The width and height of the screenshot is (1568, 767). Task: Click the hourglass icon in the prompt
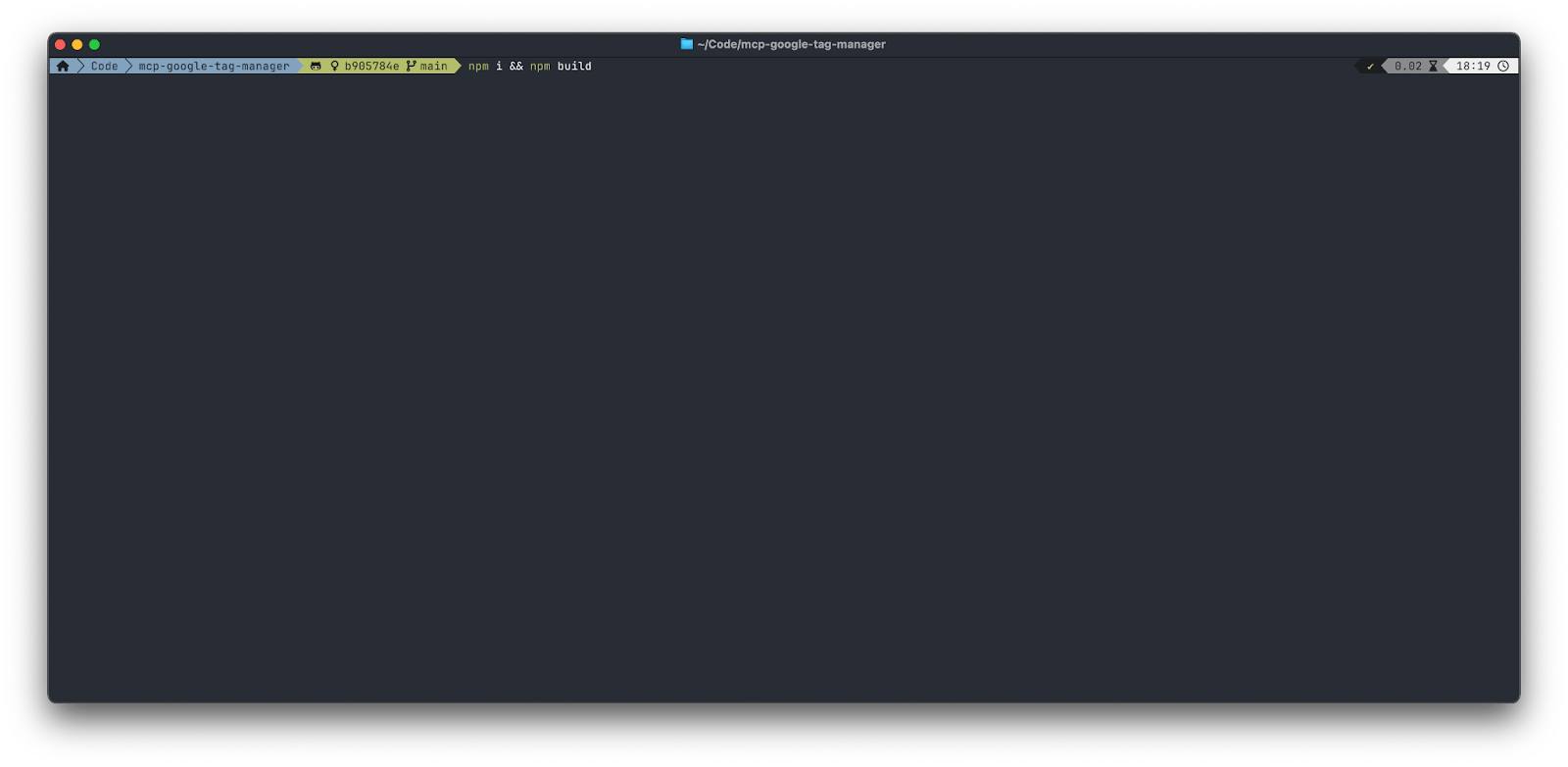(1433, 67)
